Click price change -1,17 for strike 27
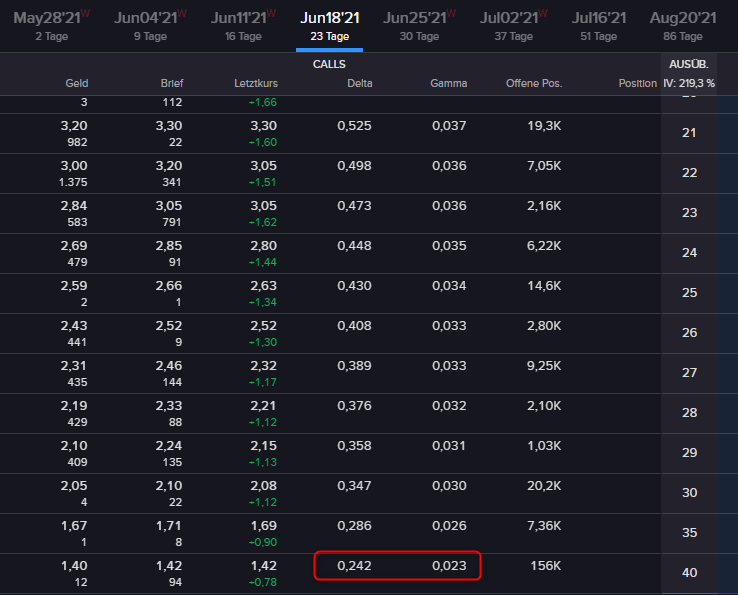Image resolution: width=738 pixels, height=595 pixels. point(263,382)
